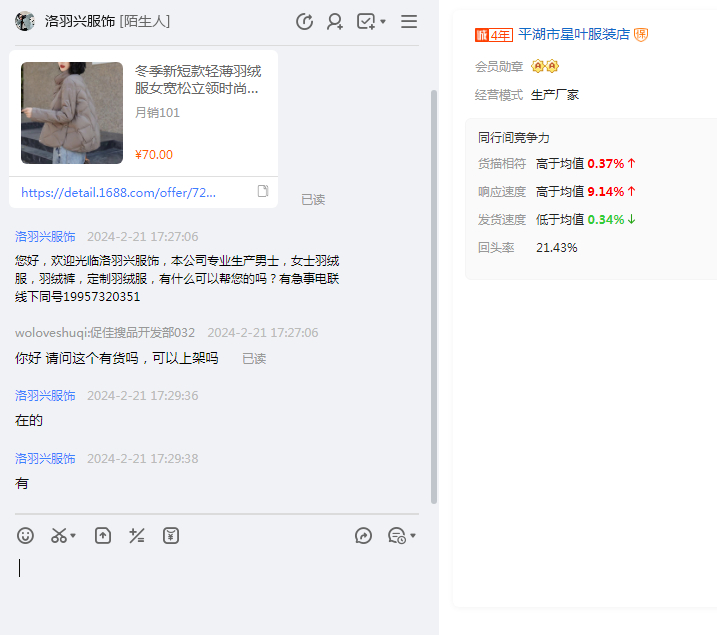Click the upload file icon
This screenshot has height=635, width=717.
point(103,535)
